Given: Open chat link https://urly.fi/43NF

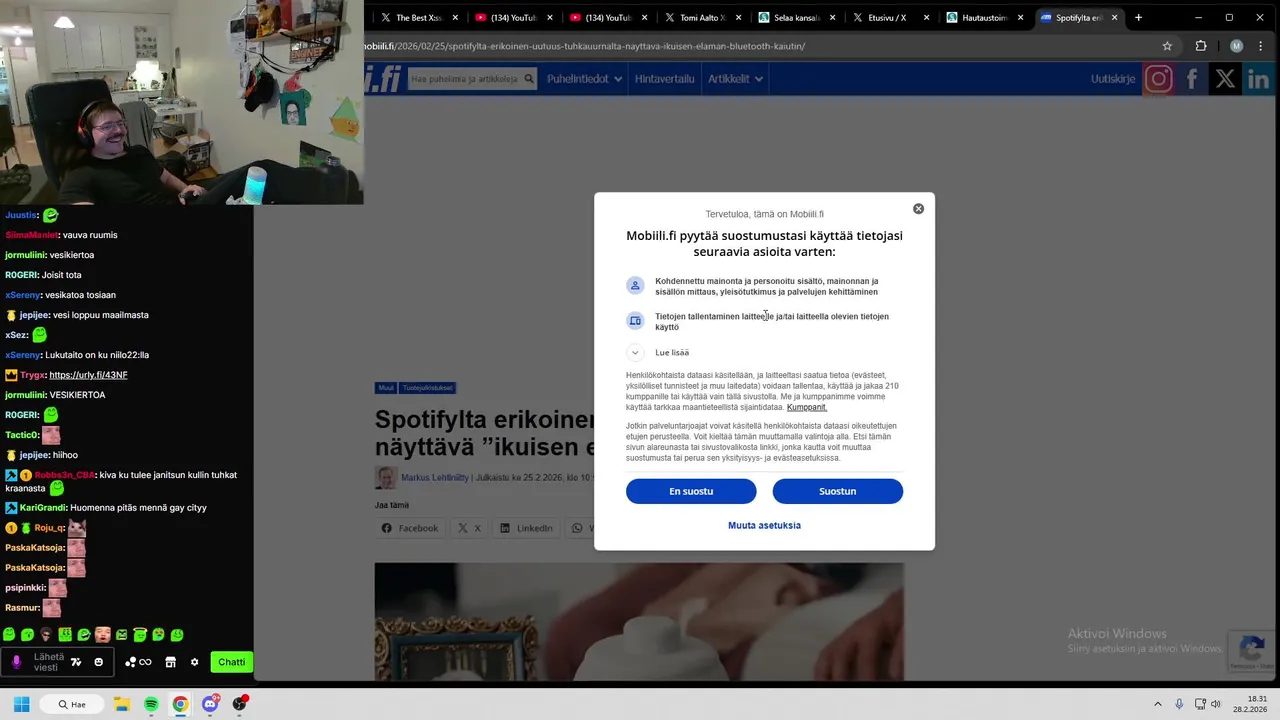Looking at the screenshot, I should click(88, 375).
